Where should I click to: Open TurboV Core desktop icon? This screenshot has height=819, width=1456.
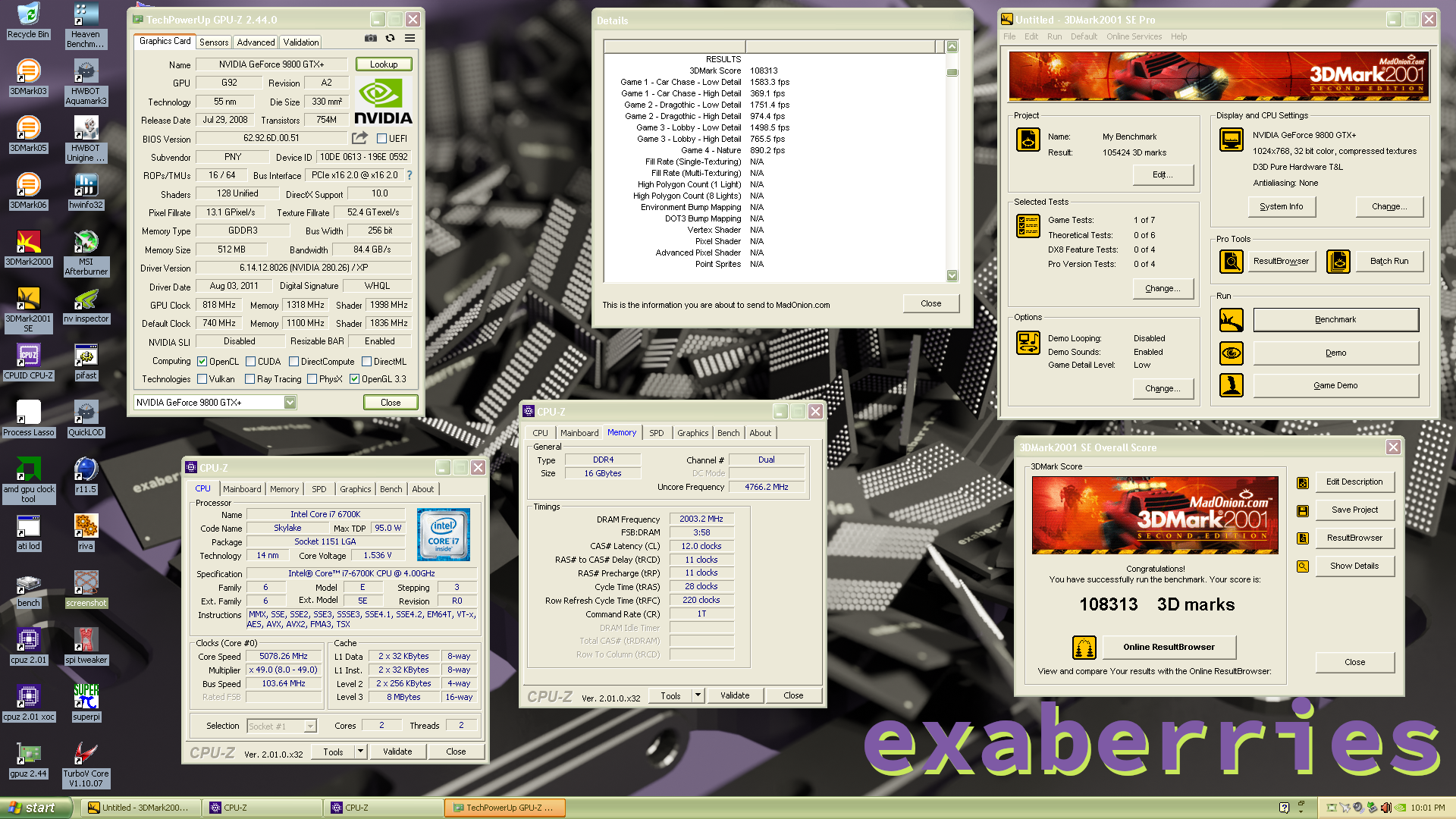86,765
